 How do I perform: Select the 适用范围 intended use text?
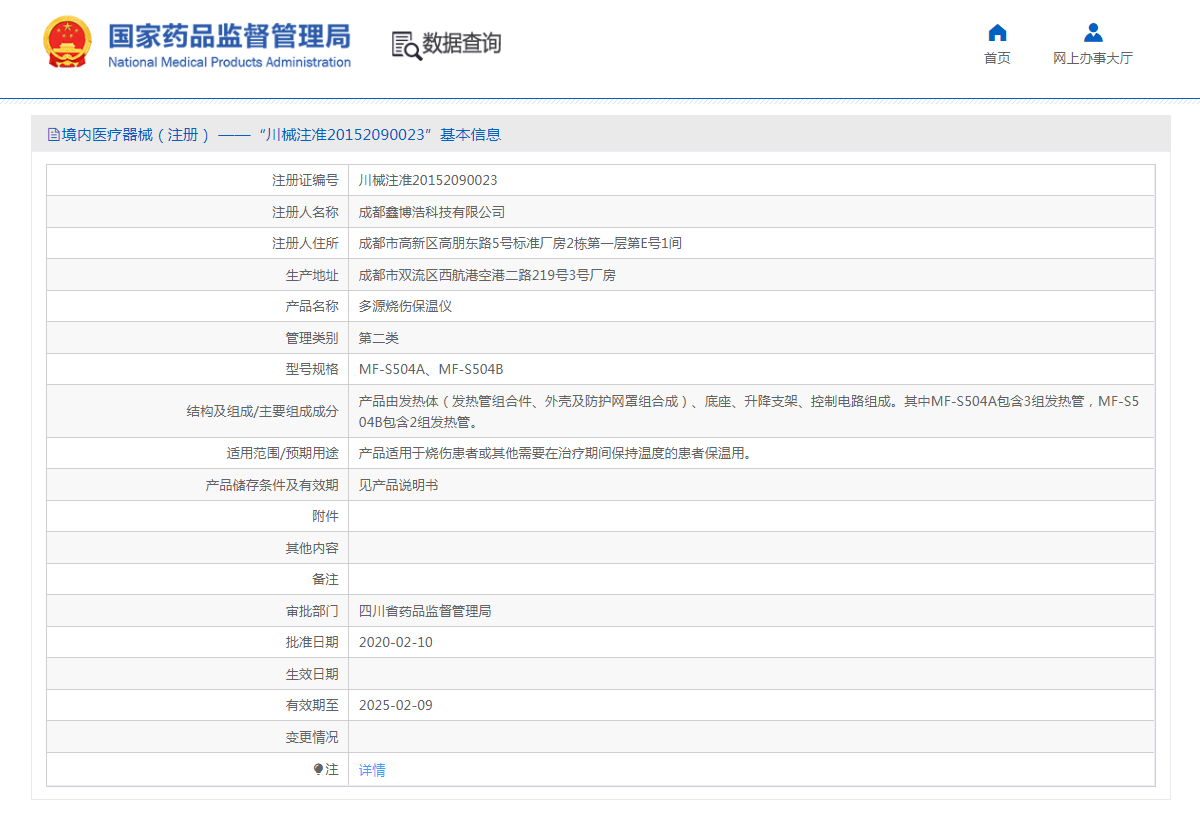(555, 453)
